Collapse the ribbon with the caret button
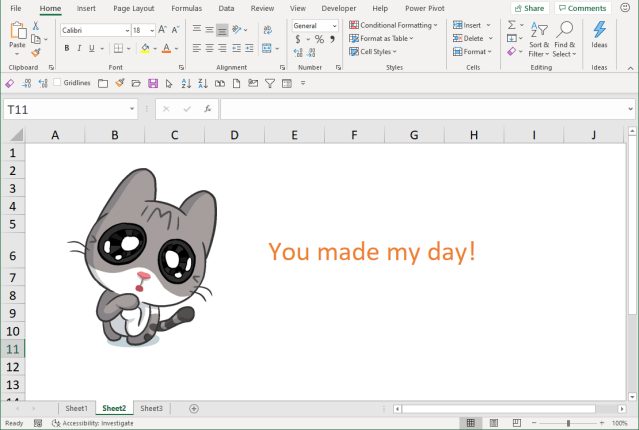This screenshot has width=639, height=430. pyautogui.click(x=630, y=68)
